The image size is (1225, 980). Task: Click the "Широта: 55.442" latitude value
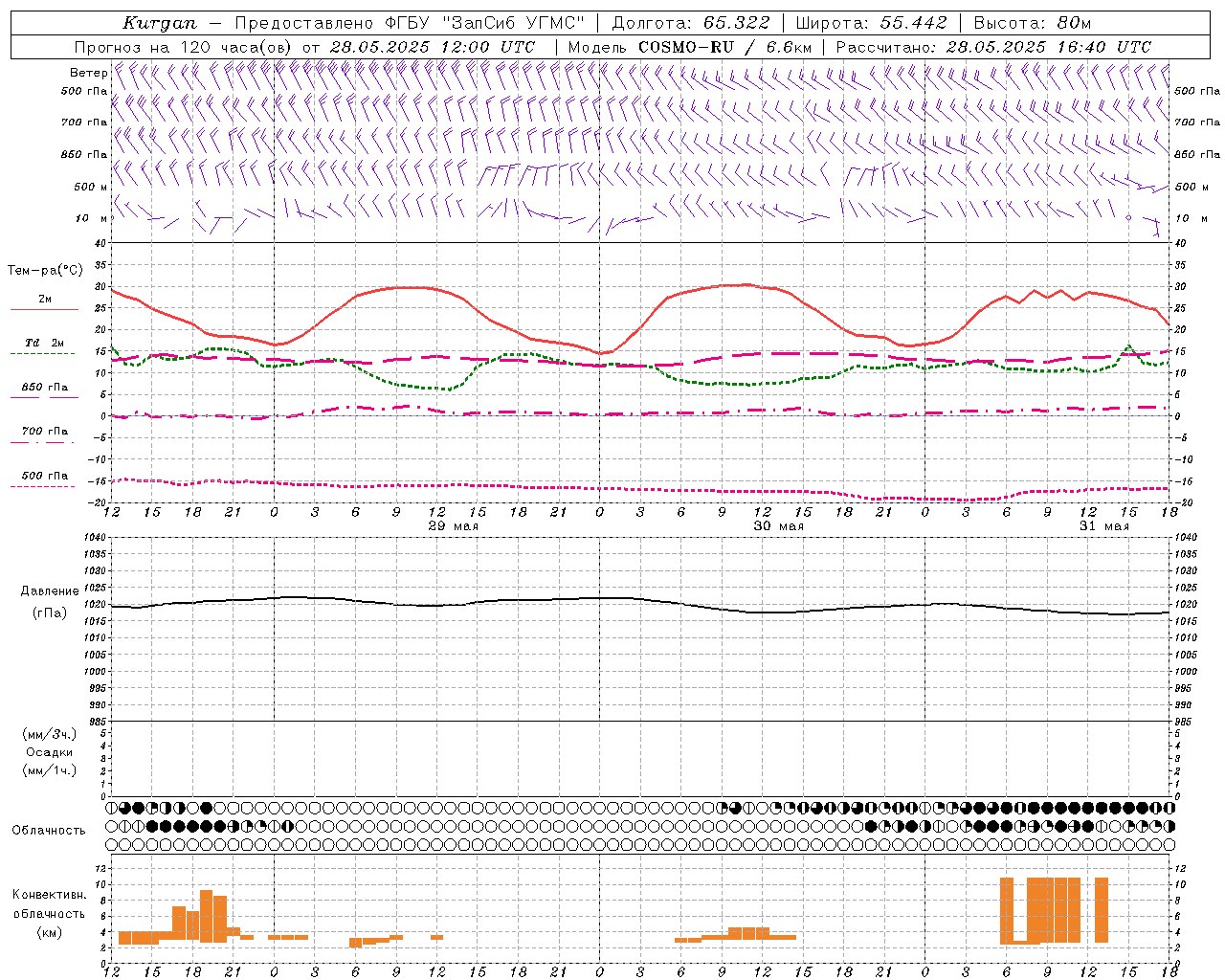click(x=871, y=23)
